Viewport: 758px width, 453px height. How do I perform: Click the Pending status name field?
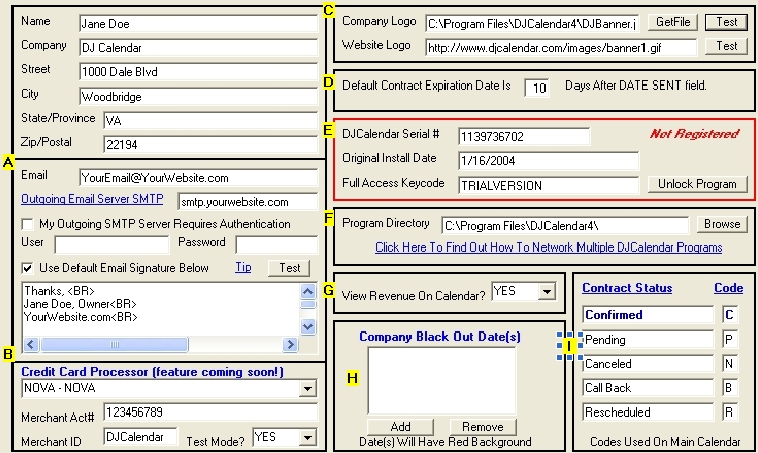648,340
